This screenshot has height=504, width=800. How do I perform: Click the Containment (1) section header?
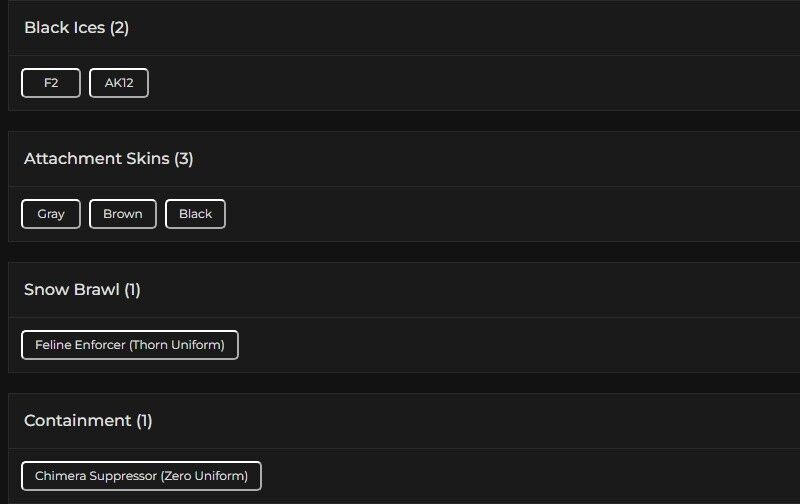click(x=400, y=421)
